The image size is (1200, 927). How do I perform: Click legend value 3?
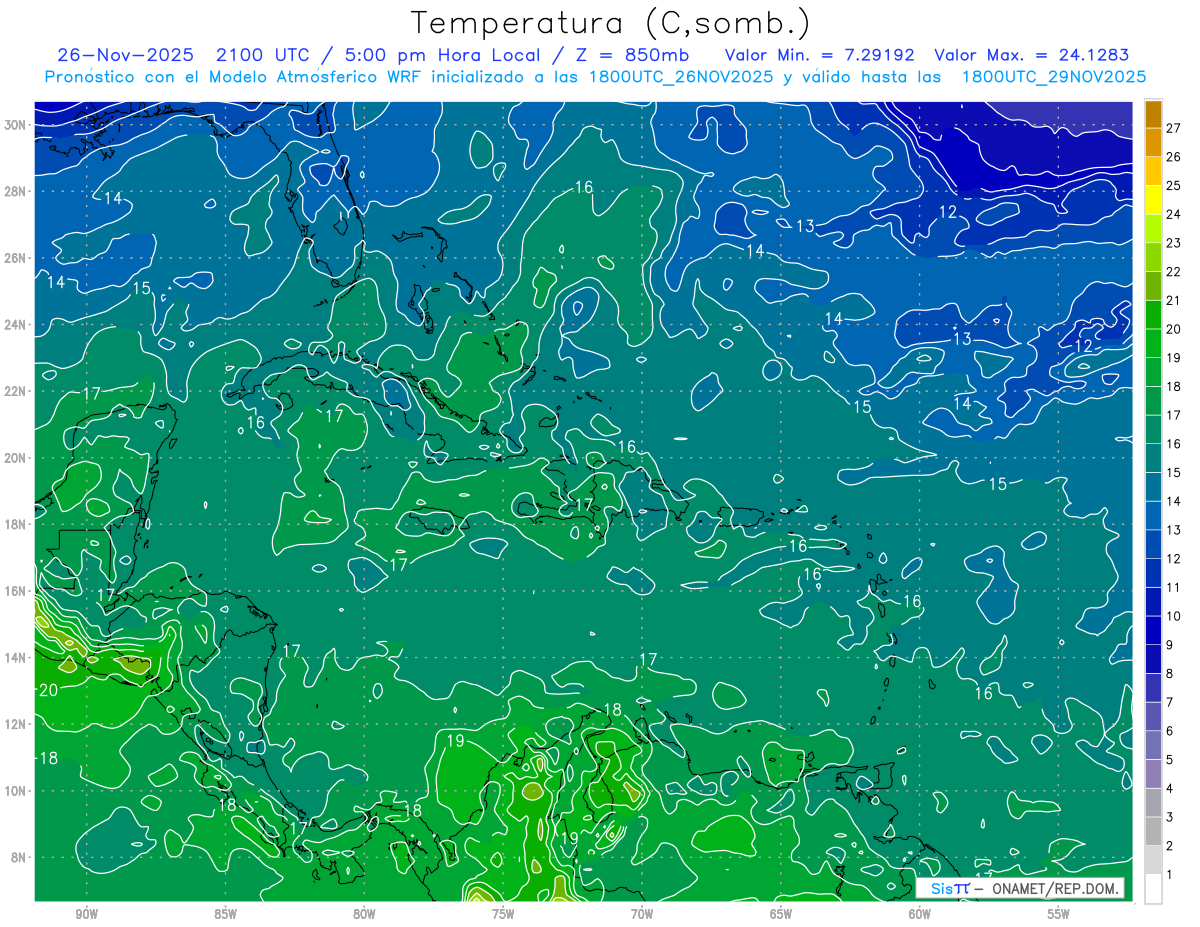[1169, 818]
